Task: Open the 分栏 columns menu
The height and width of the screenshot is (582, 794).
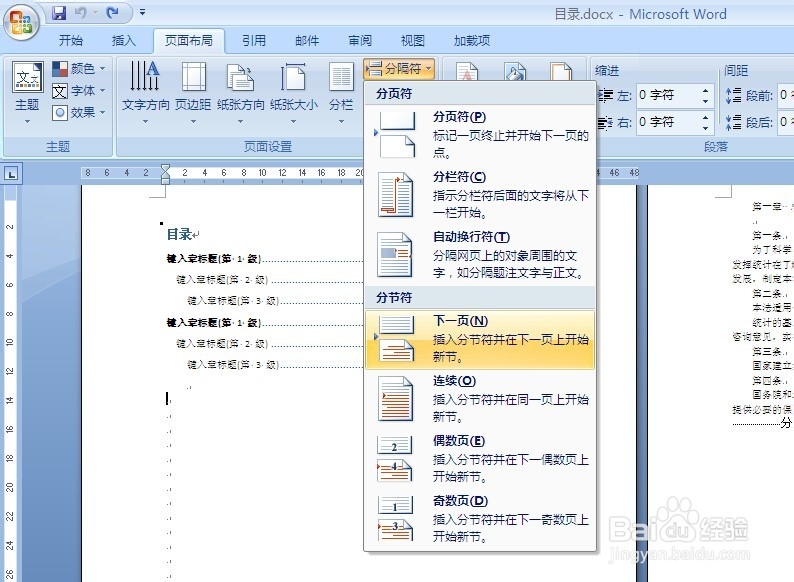Action: (x=341, y=93)
